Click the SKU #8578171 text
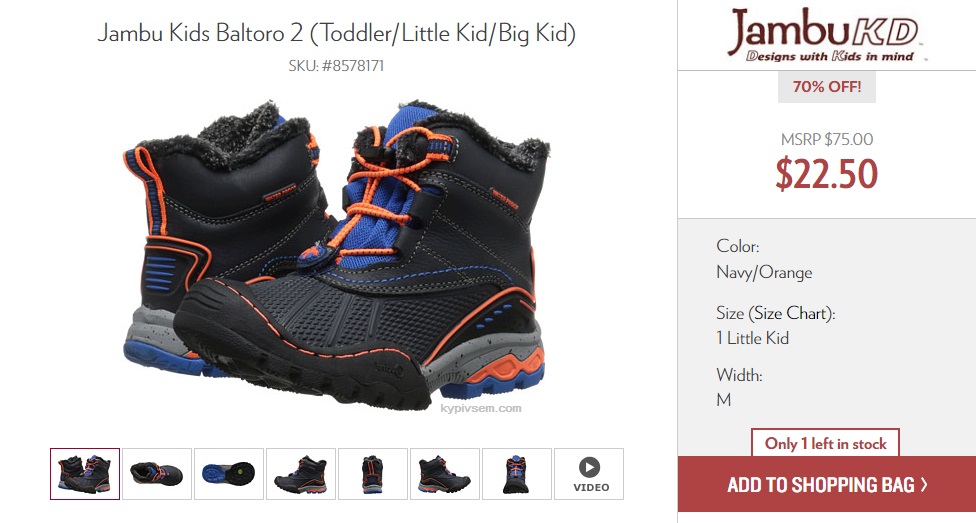The width and height of the screenshot is (976, 523). tap(336, 65)
